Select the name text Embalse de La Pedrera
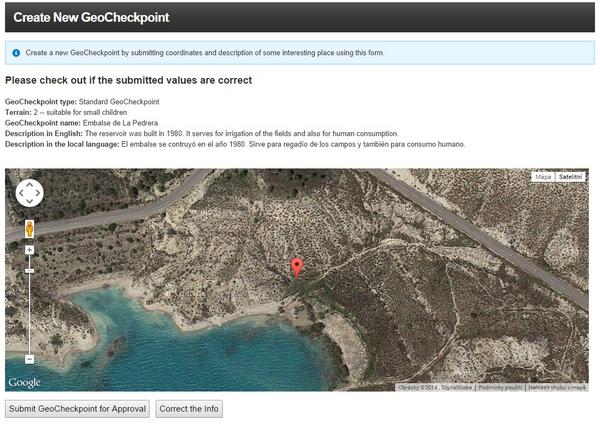Screen dimensions: 600x425 click(x=120, y=123)
